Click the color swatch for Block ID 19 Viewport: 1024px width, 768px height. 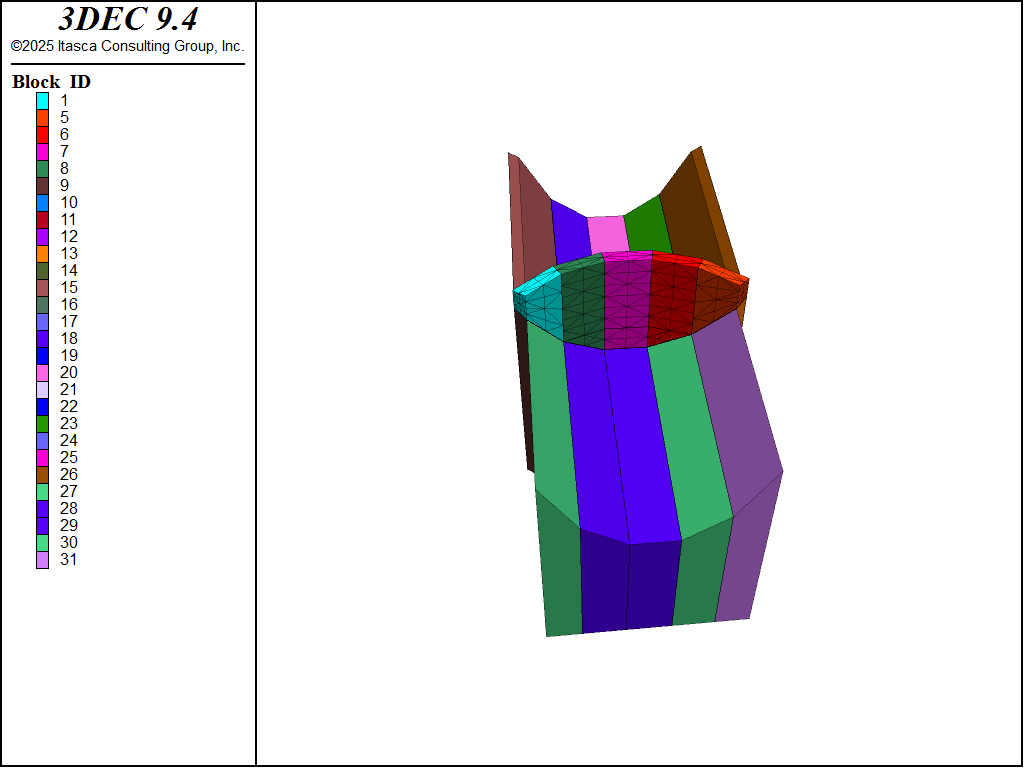42,355
